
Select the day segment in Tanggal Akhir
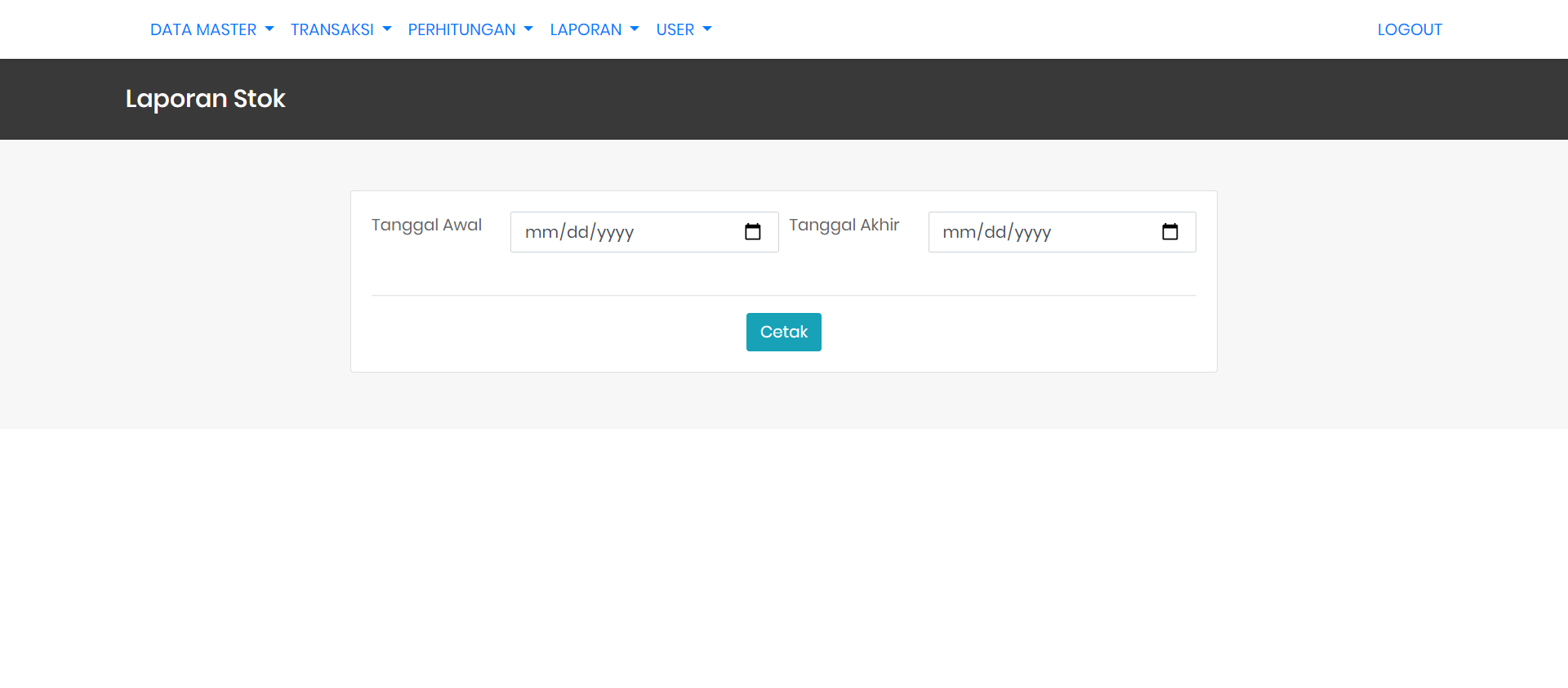pos(995,233)
